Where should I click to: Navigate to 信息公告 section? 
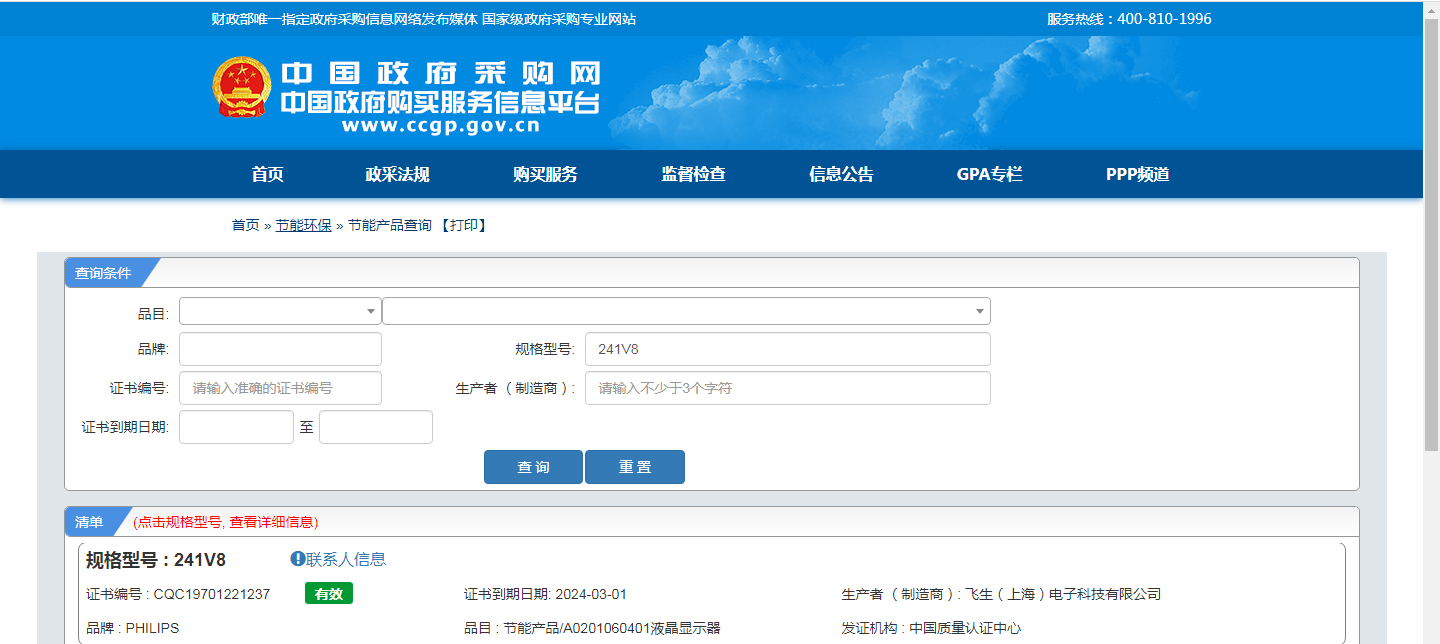(x=841, y=174)
